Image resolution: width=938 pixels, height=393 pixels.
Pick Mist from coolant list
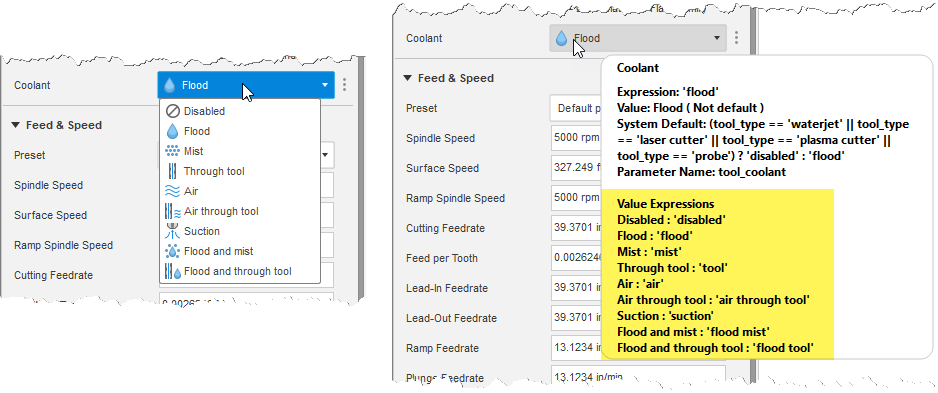pyautogui.click(x=240, y=151)
